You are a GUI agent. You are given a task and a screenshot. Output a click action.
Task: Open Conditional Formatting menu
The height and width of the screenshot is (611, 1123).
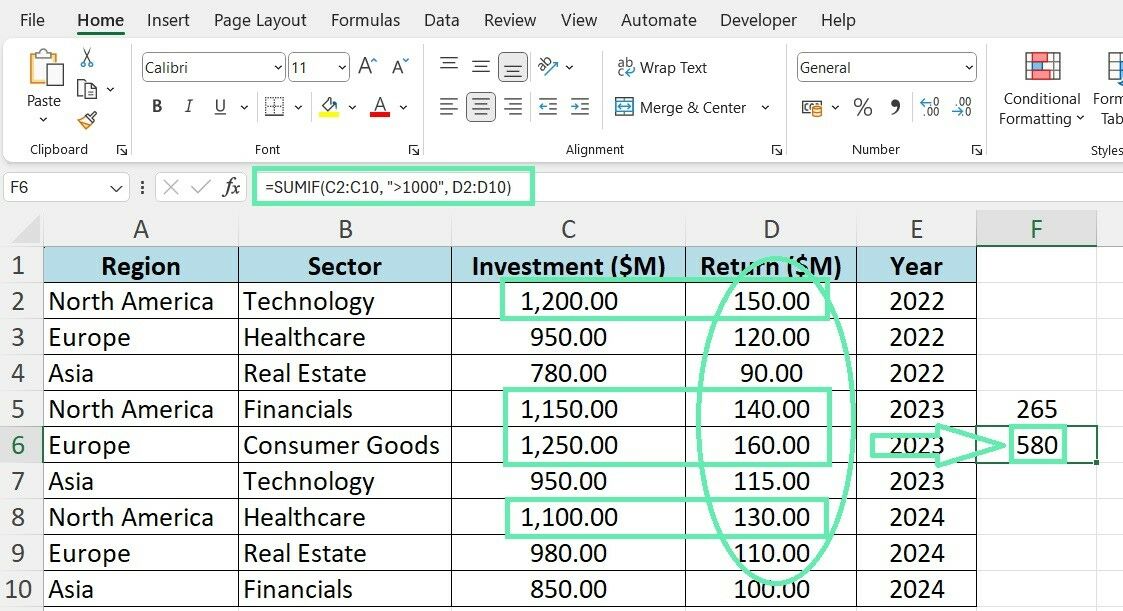pyautogui.click(x=1041, y=89)
